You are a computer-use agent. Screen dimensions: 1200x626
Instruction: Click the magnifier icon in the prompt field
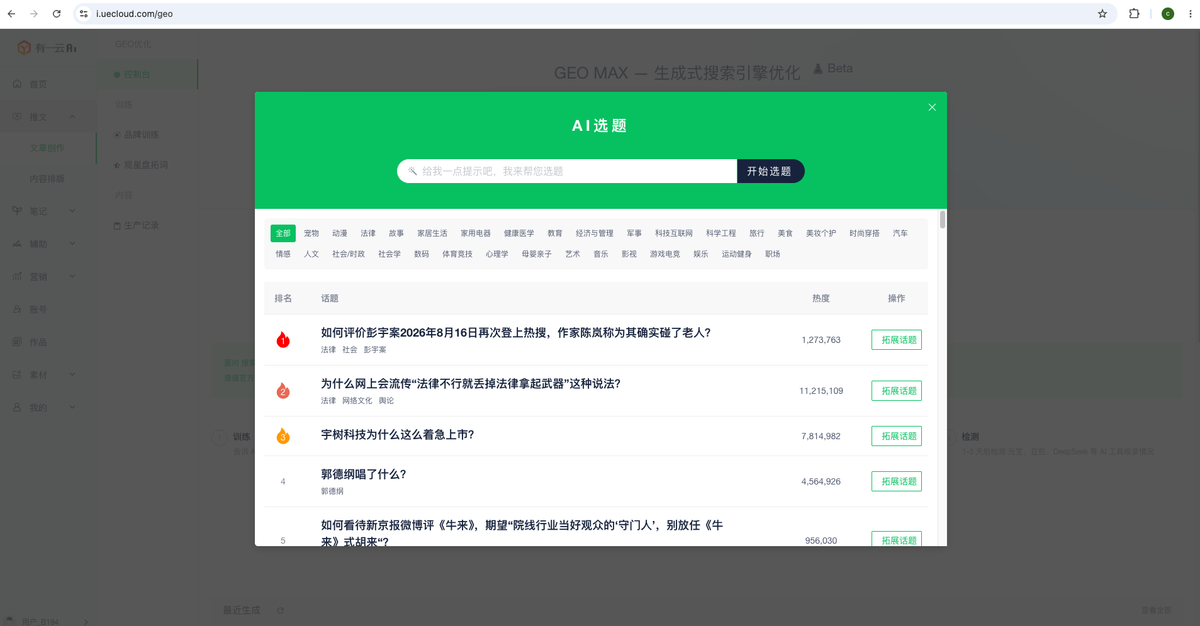[413, 171]
